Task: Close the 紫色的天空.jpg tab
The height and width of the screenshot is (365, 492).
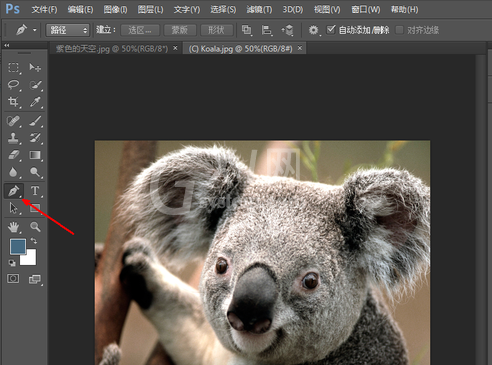Action: (175, 48)
